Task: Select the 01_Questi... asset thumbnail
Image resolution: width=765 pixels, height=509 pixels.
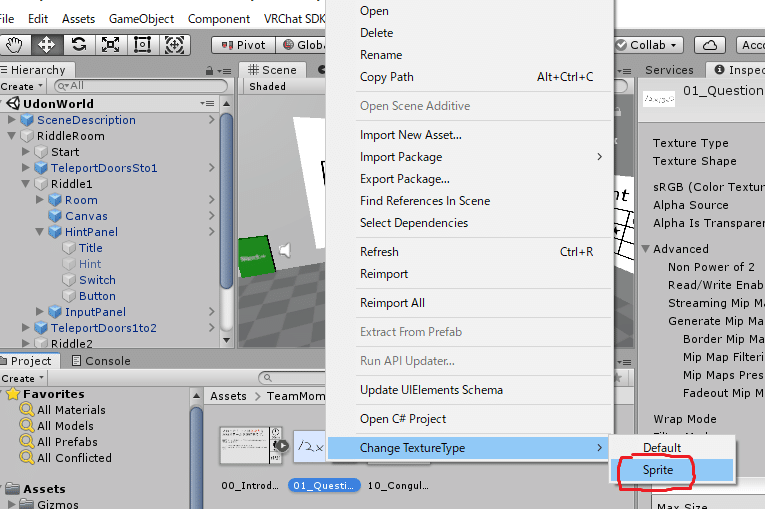Action: (x=309, y=447)
